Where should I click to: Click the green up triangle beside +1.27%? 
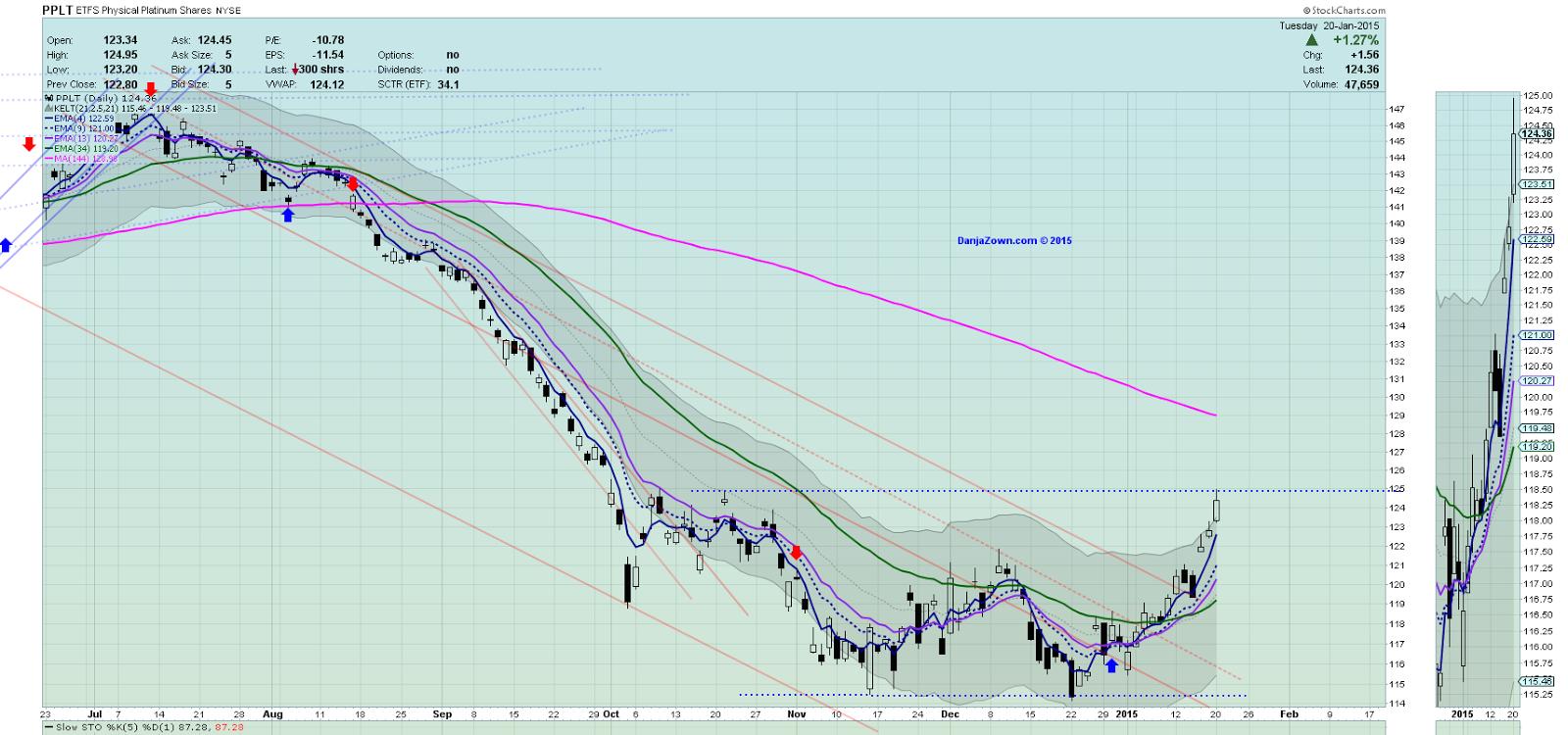pyautogui.click(x=1312, y=40)
